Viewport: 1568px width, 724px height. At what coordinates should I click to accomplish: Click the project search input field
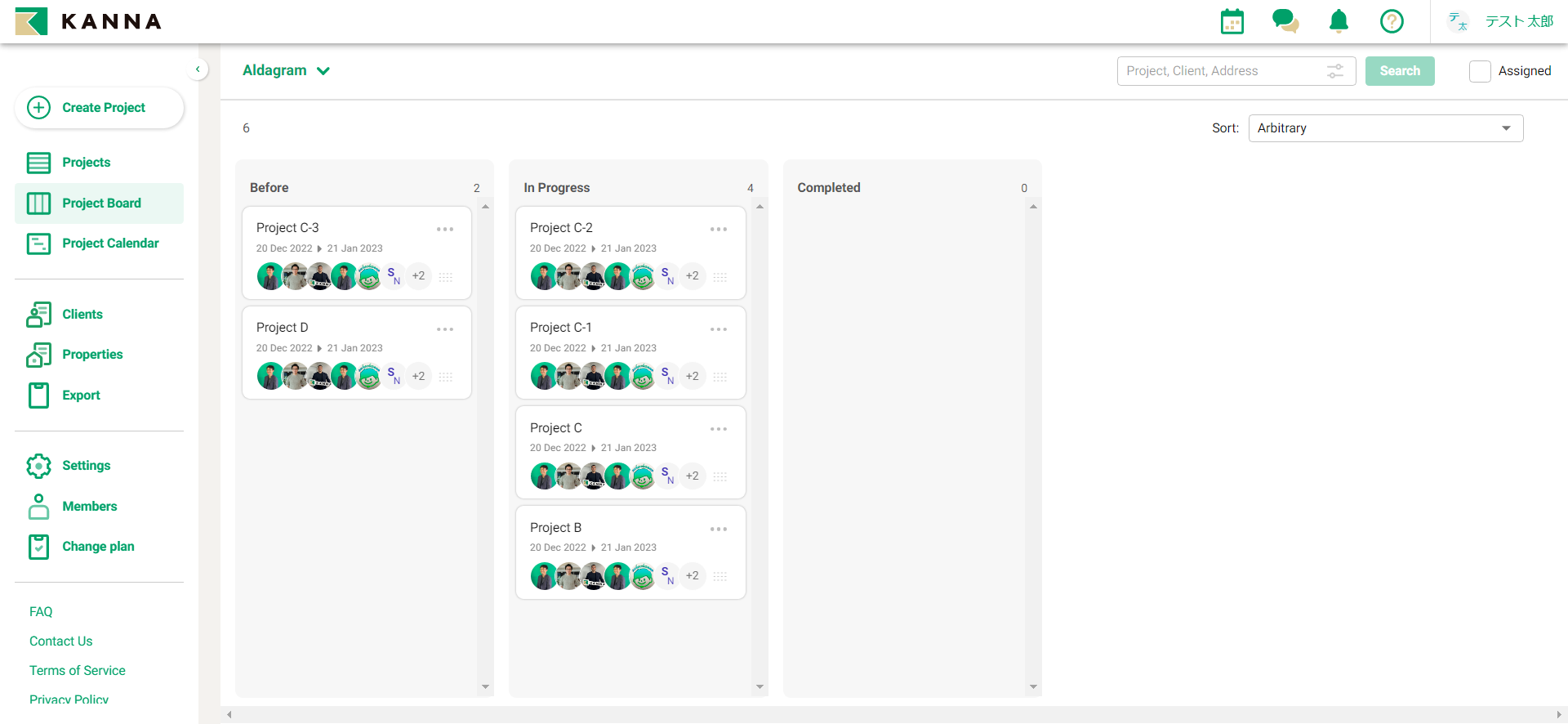[1221, 71]
